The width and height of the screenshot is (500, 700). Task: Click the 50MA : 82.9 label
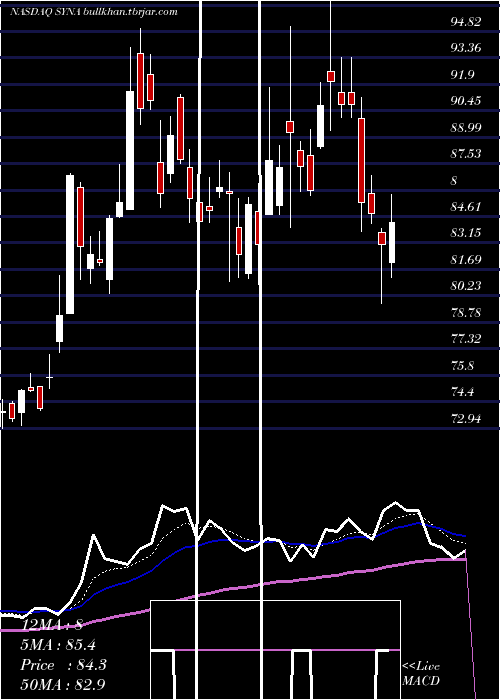62,683
